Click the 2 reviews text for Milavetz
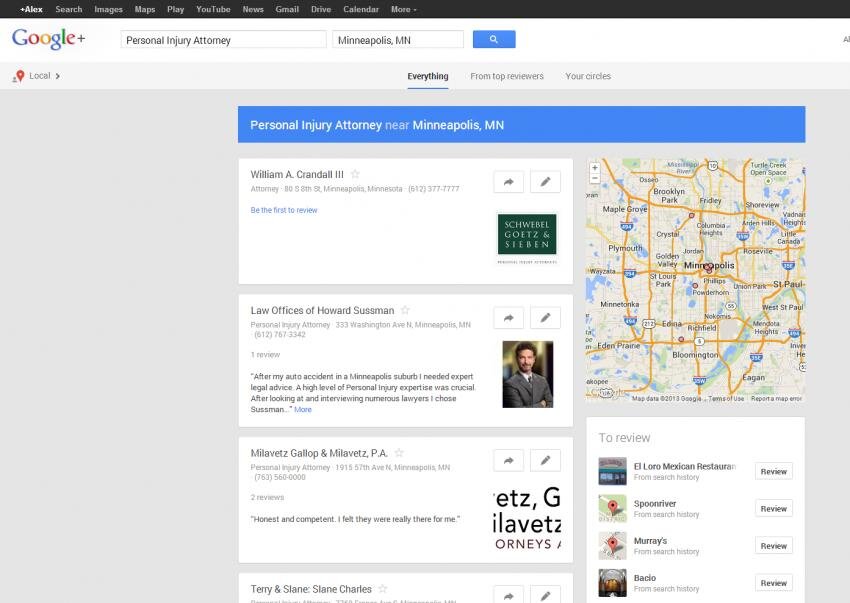 pos(267,497)
